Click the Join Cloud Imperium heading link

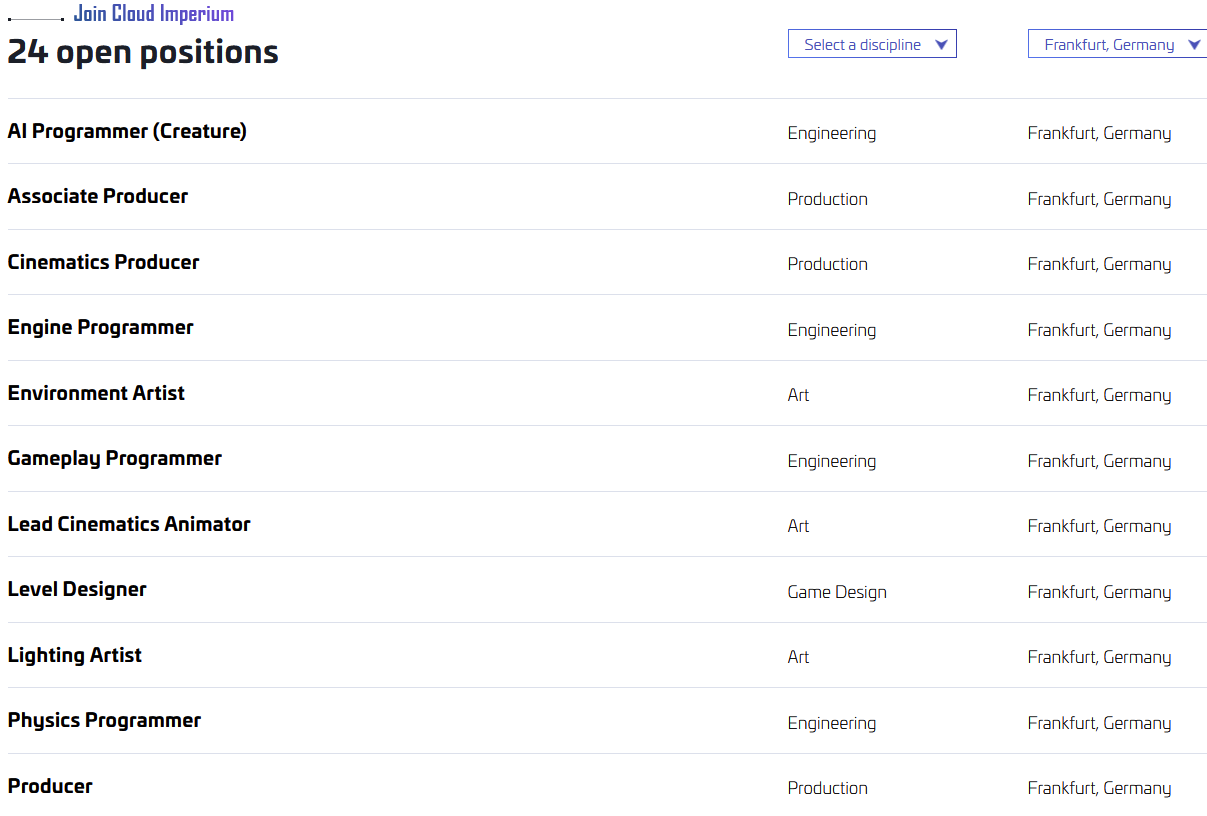coord(154,14)
